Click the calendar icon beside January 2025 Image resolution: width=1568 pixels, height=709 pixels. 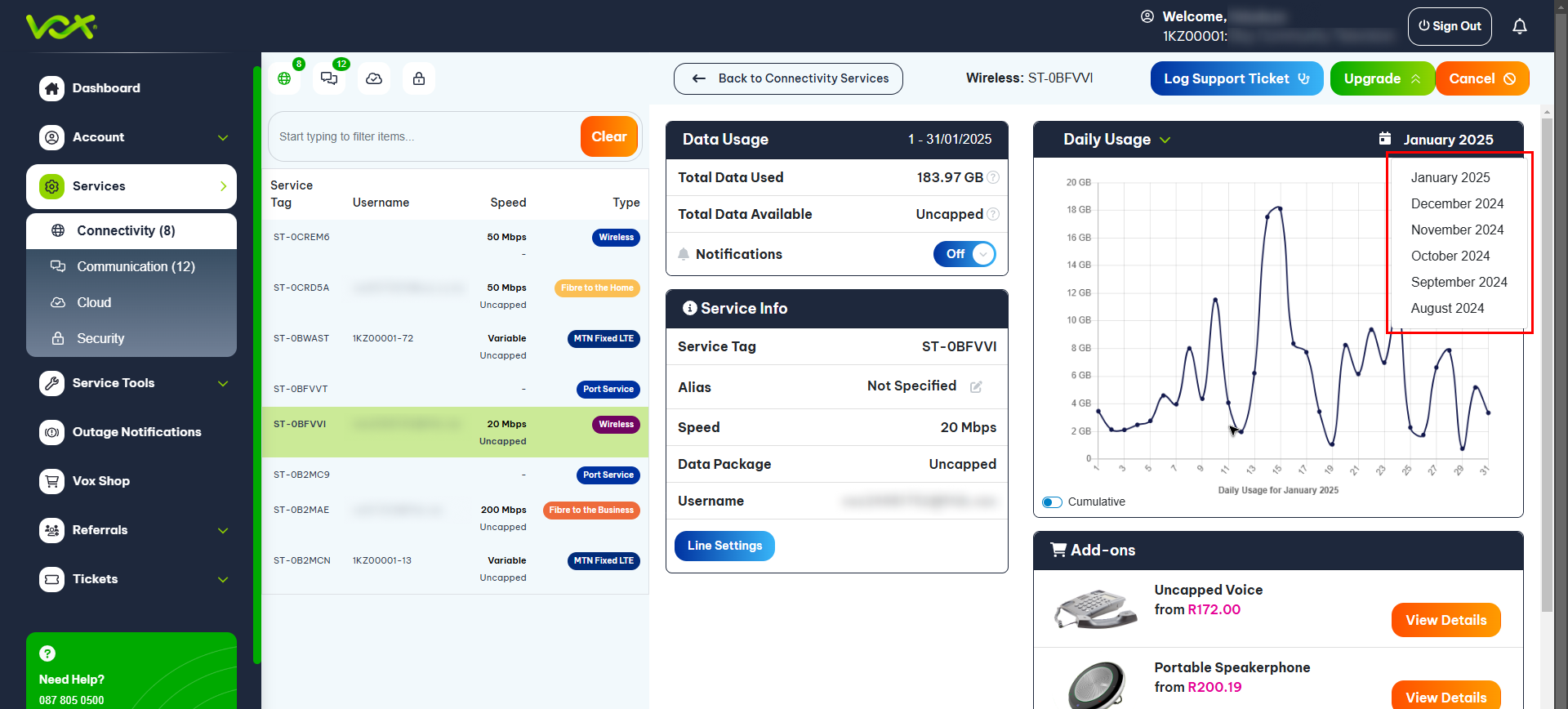pyautogui.click(x=1385, y=139)
